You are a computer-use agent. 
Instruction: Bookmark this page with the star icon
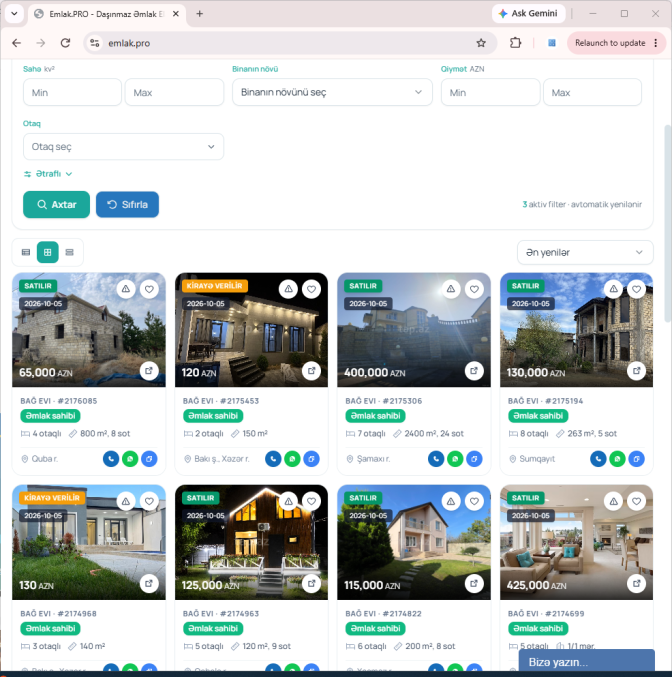[481, 43]
